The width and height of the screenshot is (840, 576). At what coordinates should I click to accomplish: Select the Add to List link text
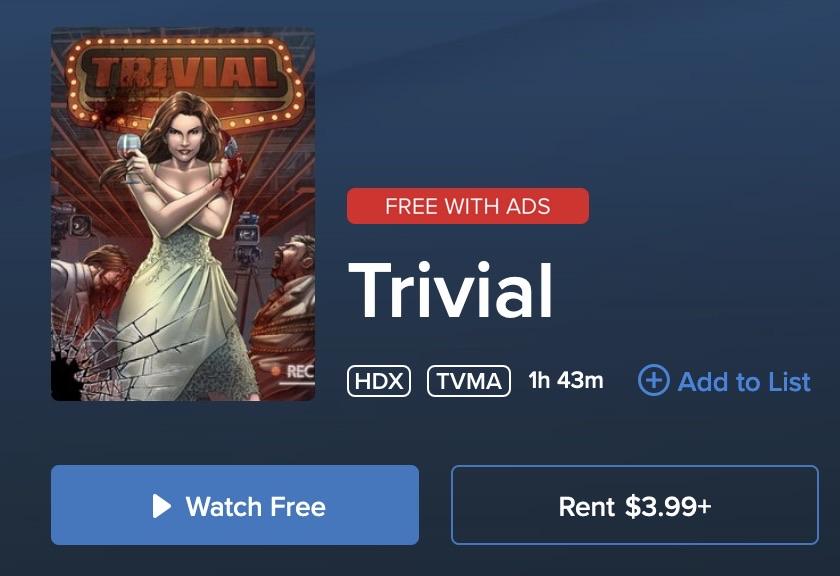click(744, 381)
